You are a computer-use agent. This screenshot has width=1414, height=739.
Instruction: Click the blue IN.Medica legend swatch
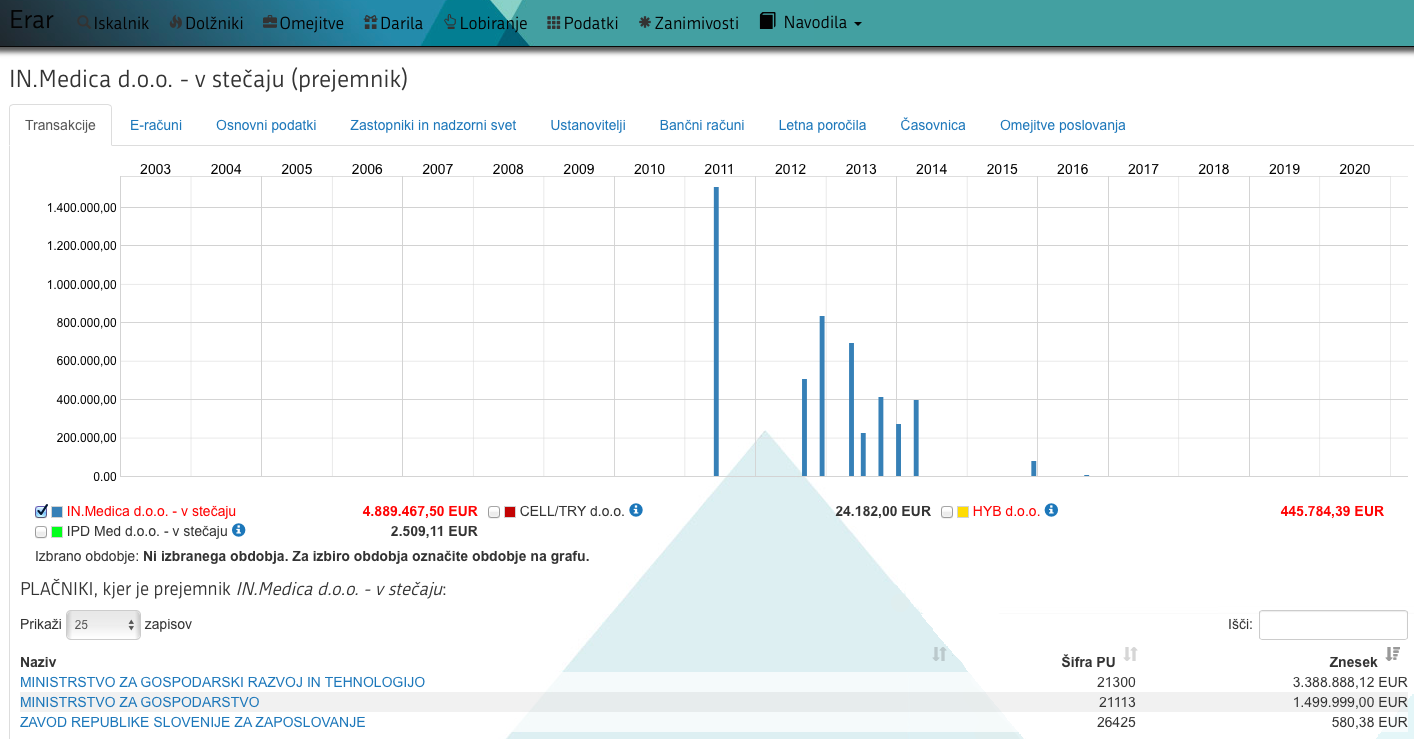pyautogui.click(x=57, y=512)
